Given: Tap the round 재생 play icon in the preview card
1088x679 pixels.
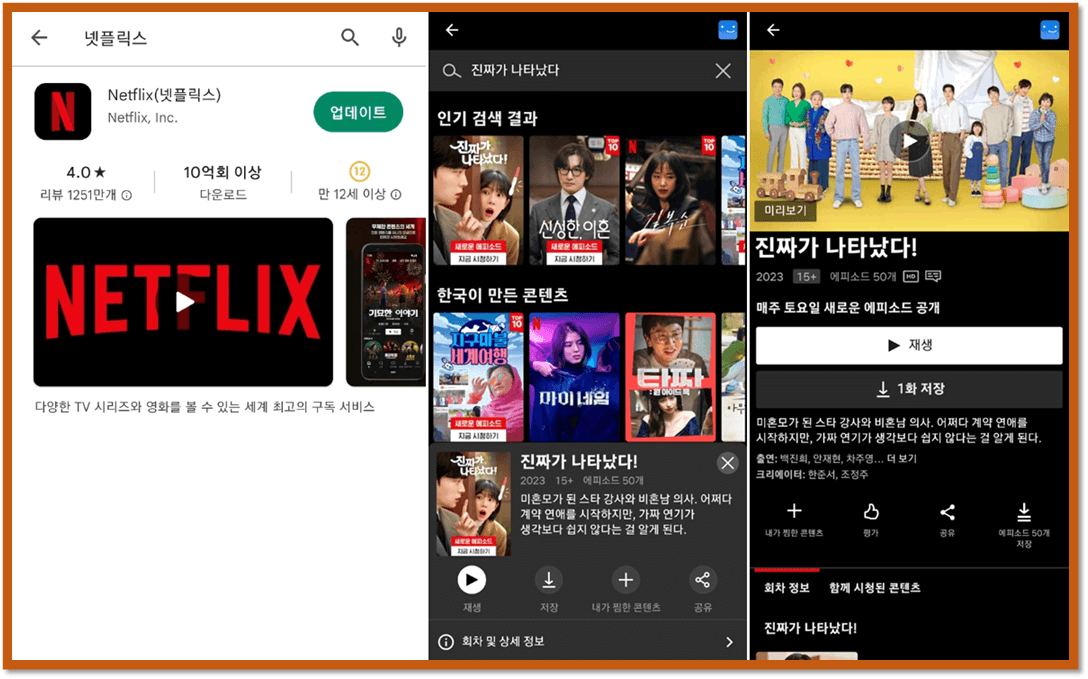Looking at the screenshot, I should click(x=472, y=580).
